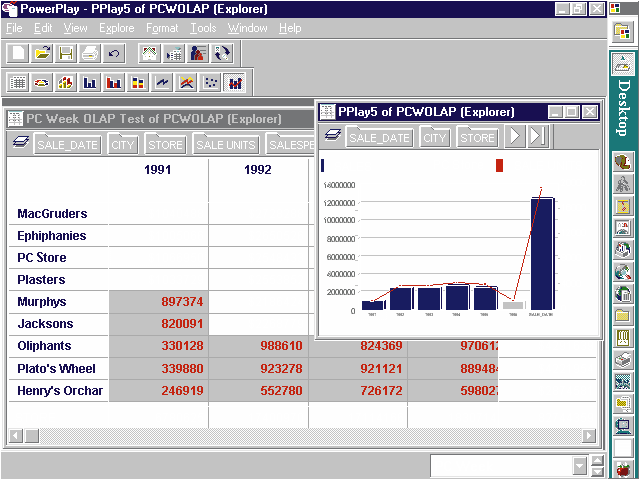640x480 pixels.
Task: Select the 3D bar chart display icon
Action: point(66,83)
